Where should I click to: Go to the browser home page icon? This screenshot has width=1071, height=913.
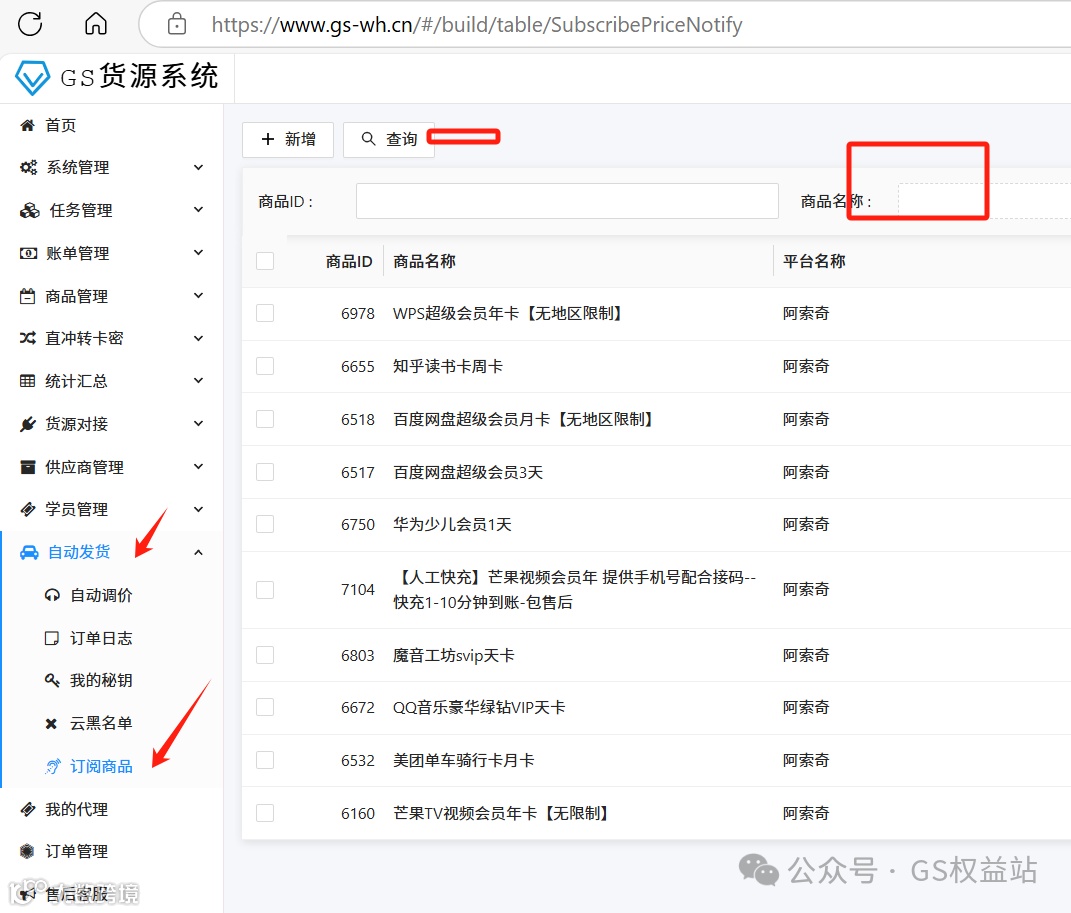tap(96, 24)
